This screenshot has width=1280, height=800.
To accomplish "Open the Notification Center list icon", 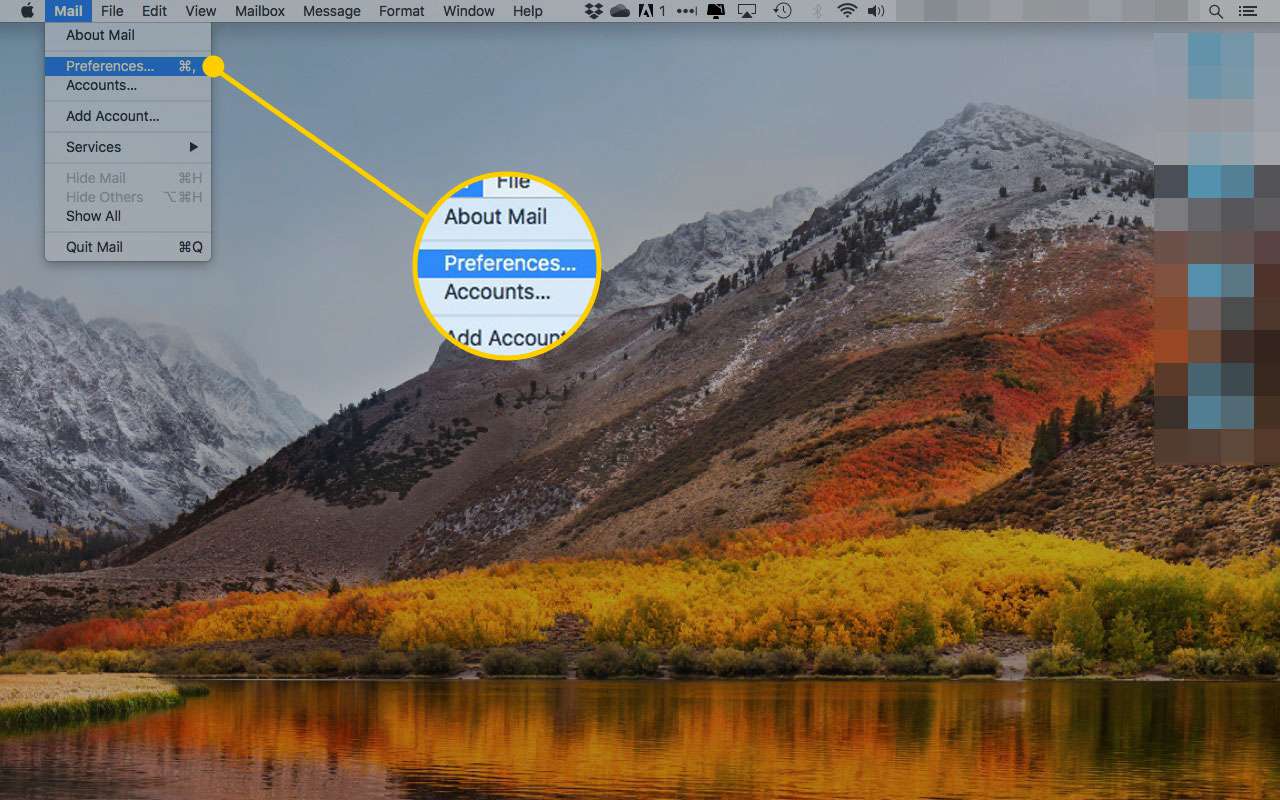I will point(1247,11).
